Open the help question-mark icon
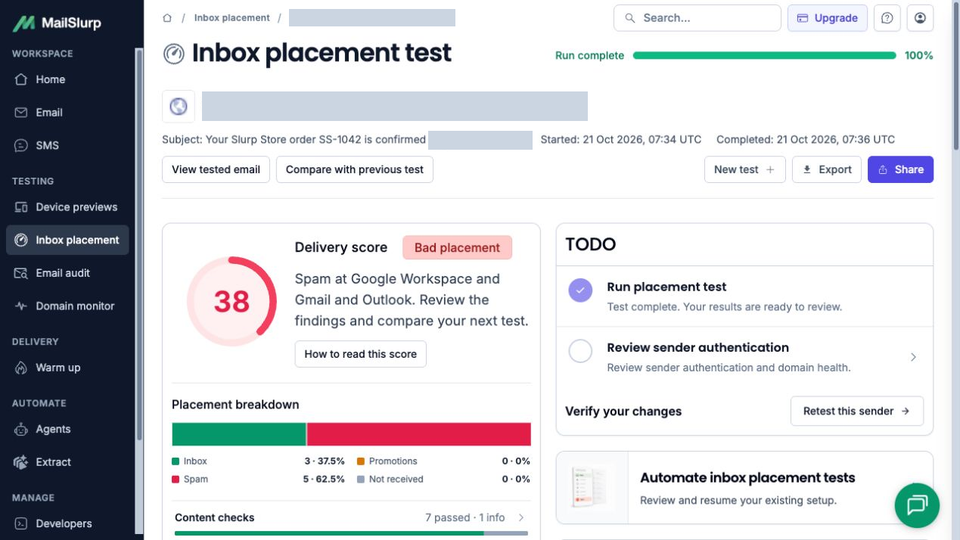 (x=887, y=18)
